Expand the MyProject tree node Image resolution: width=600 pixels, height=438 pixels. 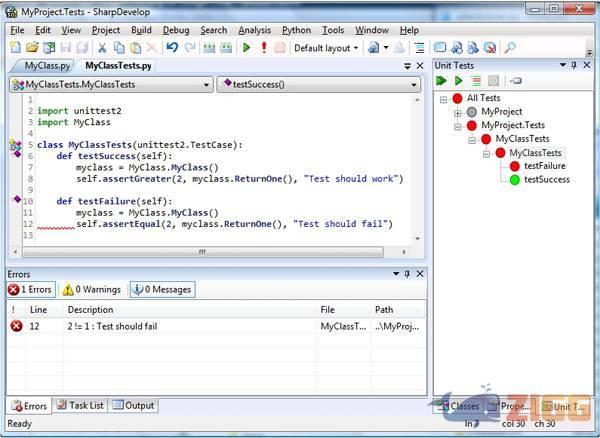457,112
